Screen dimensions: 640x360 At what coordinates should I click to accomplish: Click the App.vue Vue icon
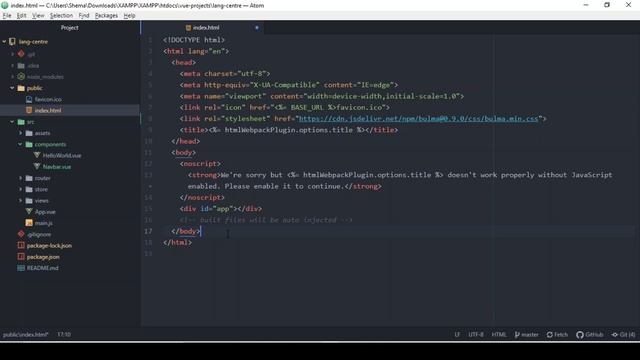pos(29,211)
